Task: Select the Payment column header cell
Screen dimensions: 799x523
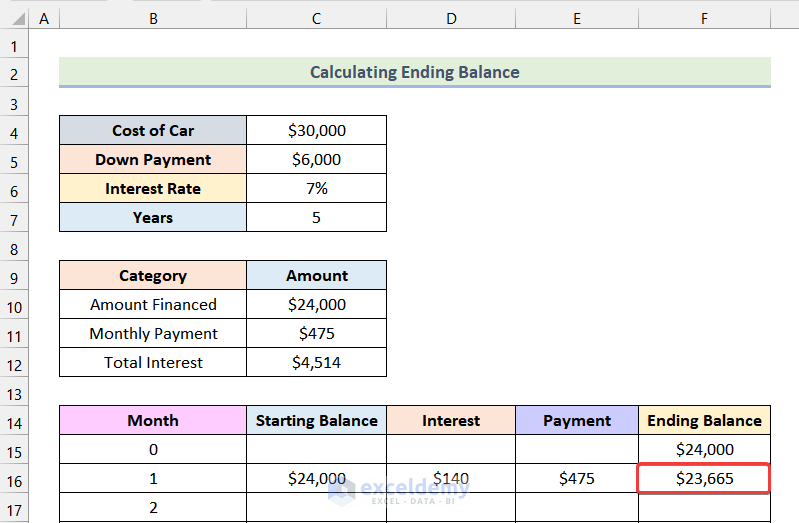Action: coord(577,421)
